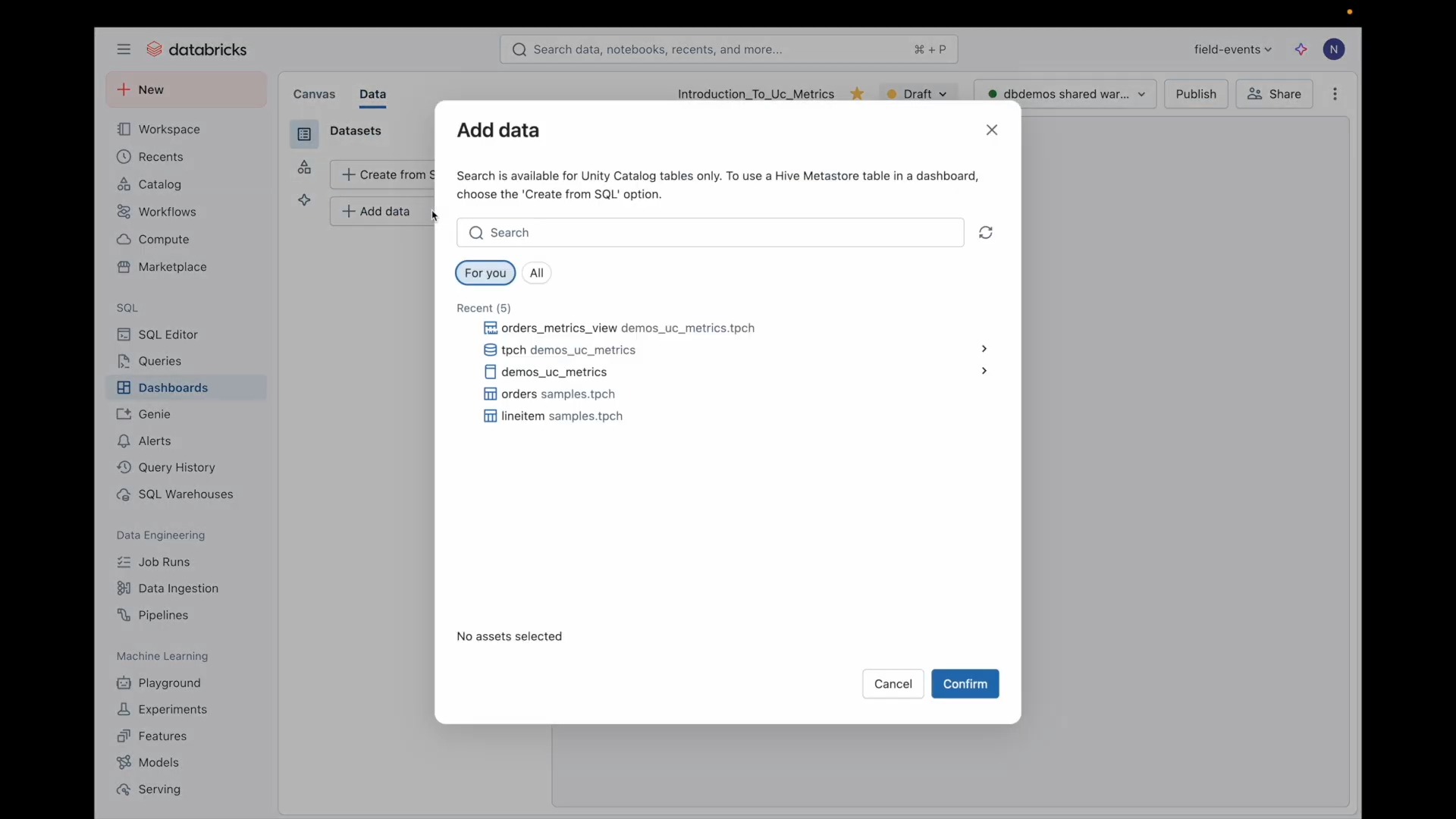Close the Add data dialog

[992, 130]
